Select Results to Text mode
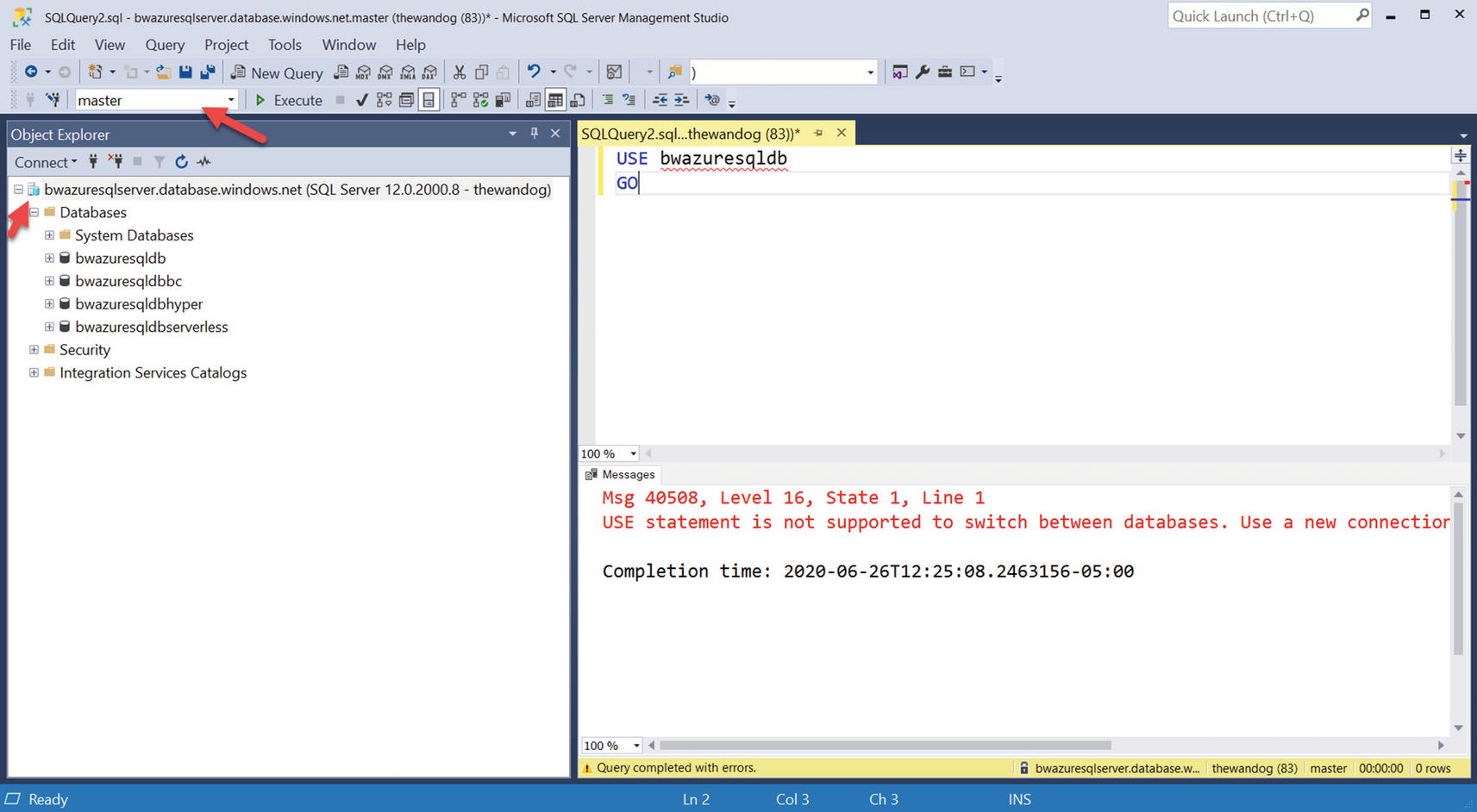1477x812 pixels. 533,100
